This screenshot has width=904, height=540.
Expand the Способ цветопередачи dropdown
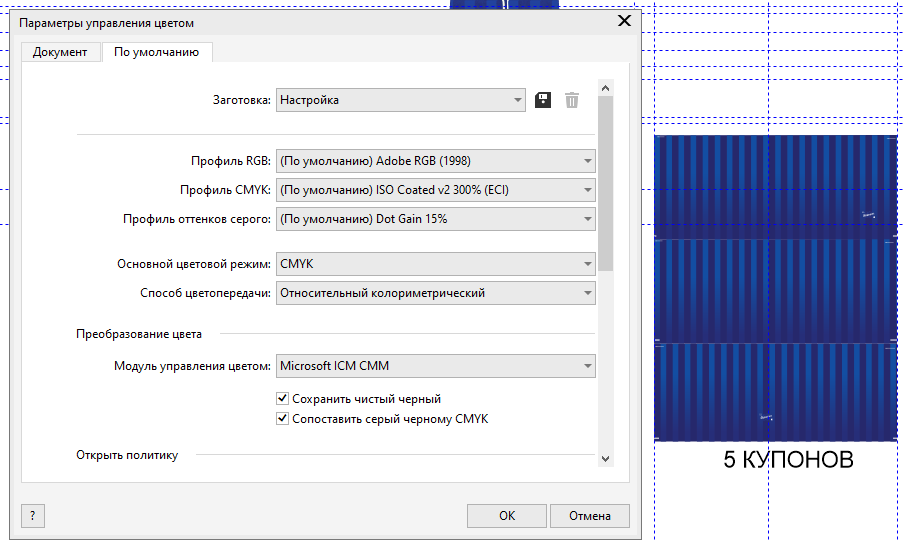click(435, 293)
